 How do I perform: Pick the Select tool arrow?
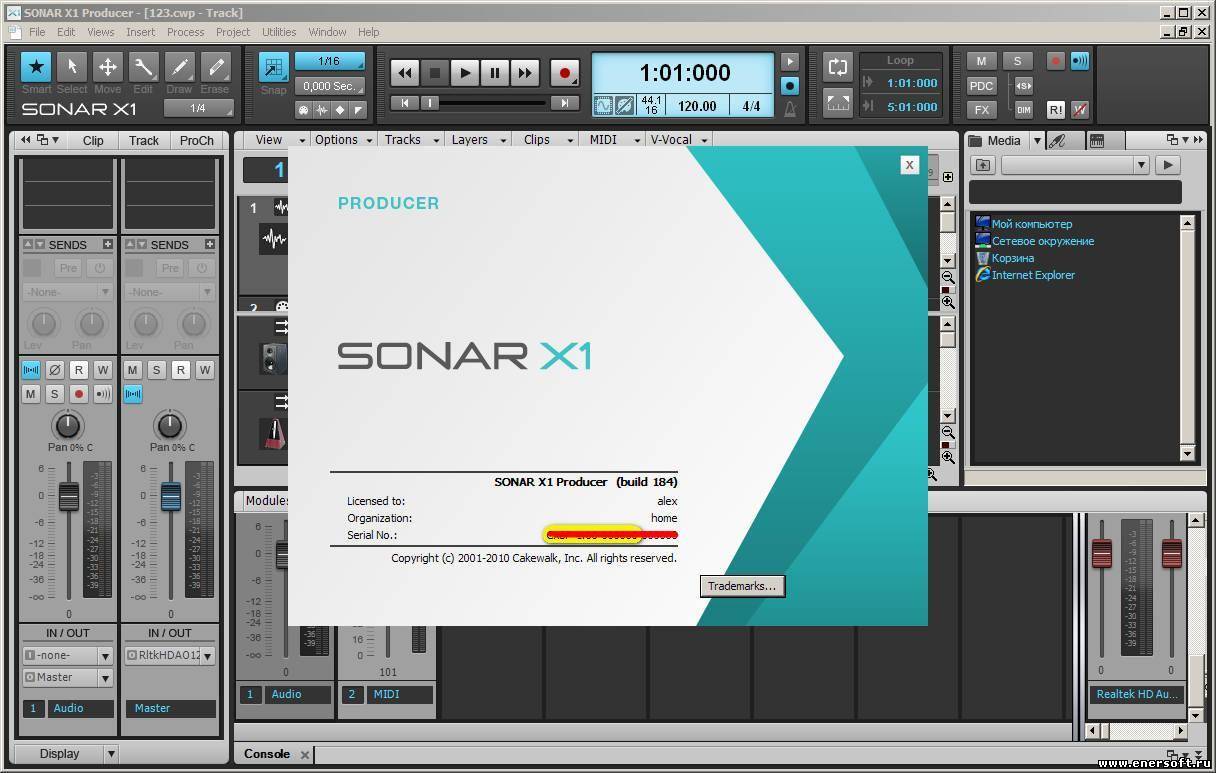(72, 68)
